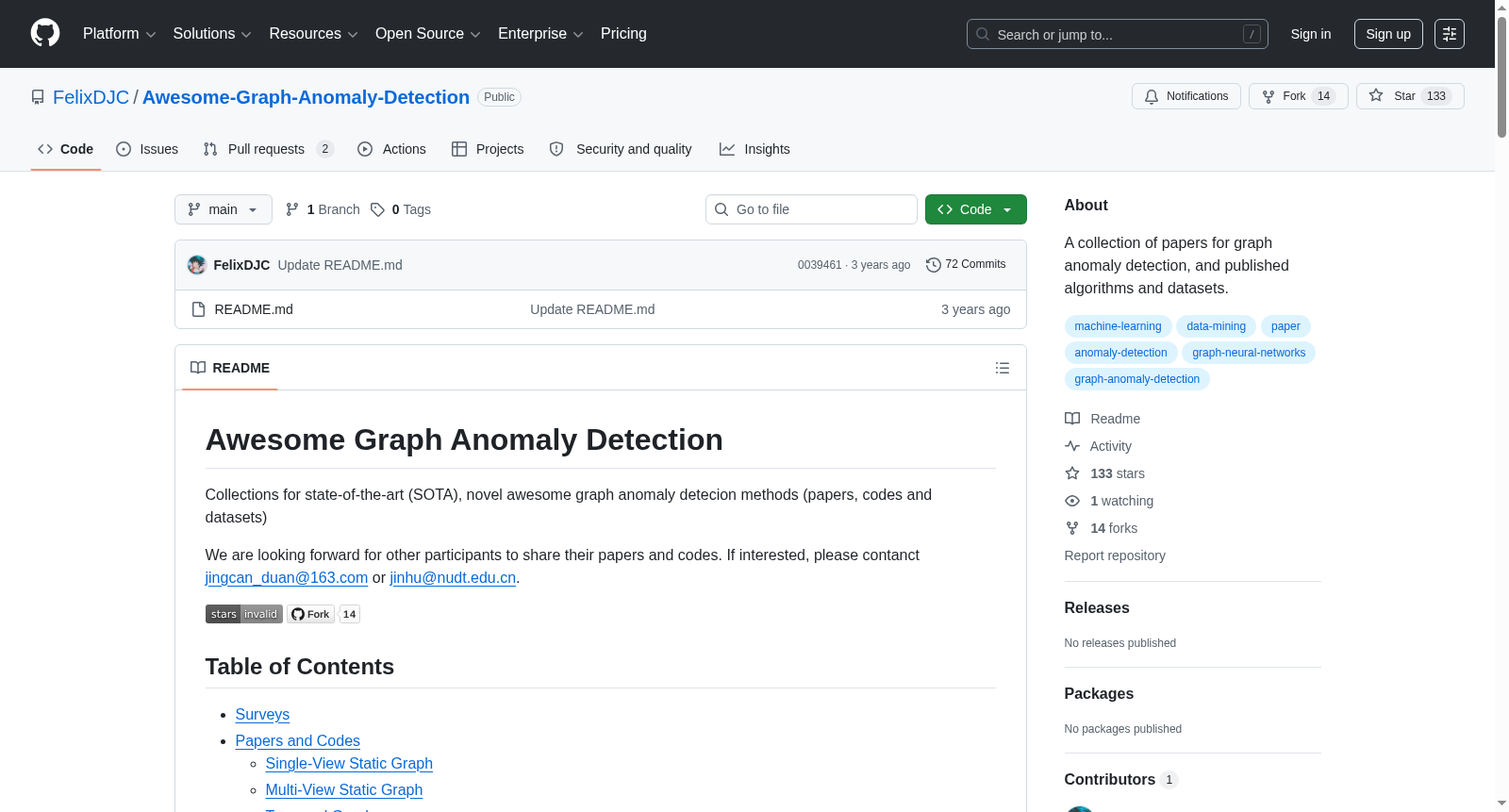Image resolution: width=1509 pixels, height=812 pixels.
Task: Open the FelixDJC owner profile link
Action: pos(91,97)
